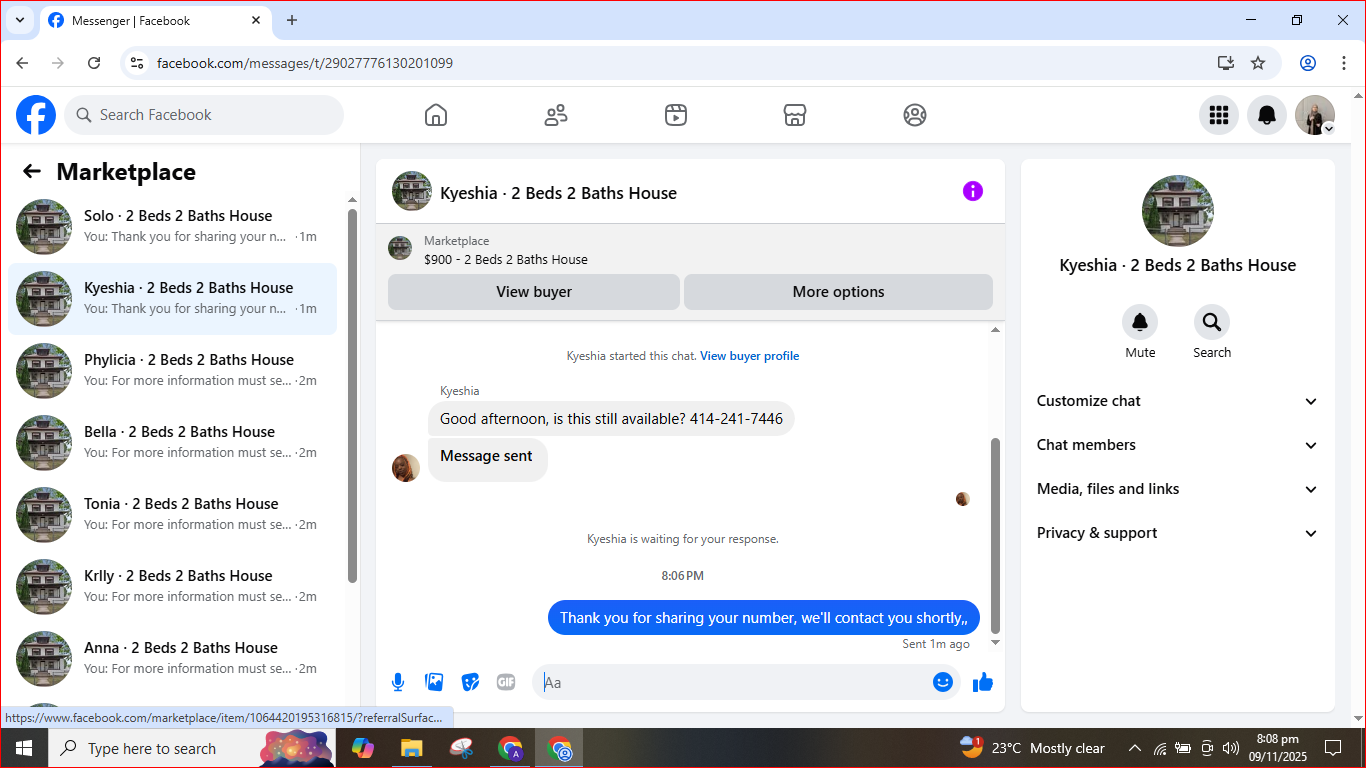1366x768 pixels.
Task: Open the weather widget showing 23°C
Action: (x=1032, y=748)
